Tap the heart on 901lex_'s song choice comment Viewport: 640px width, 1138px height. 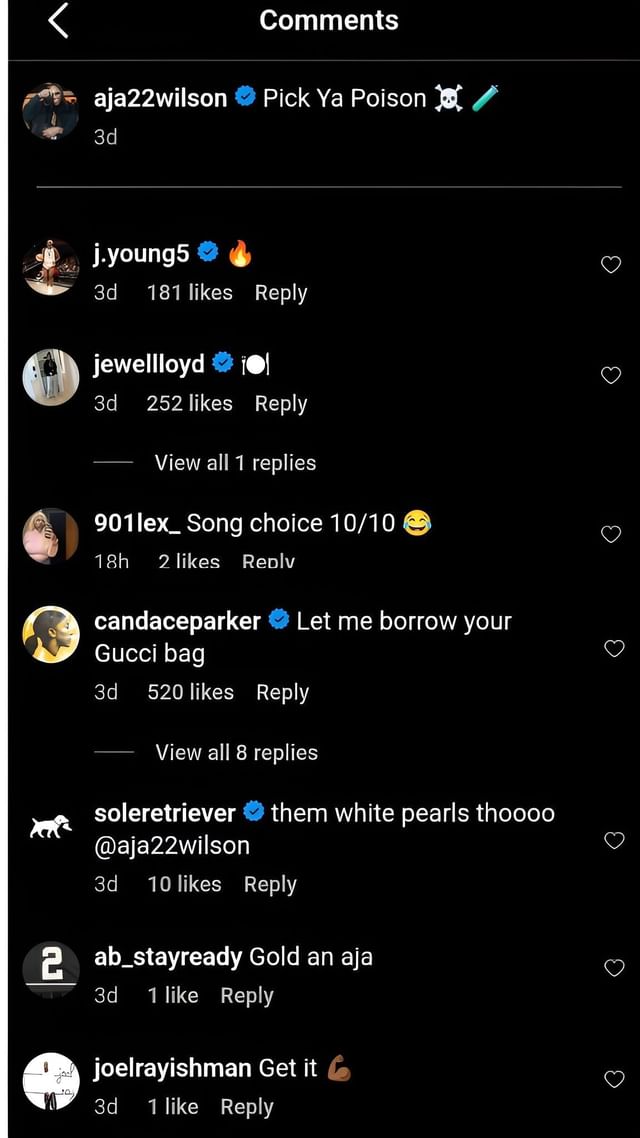(611, 534)
